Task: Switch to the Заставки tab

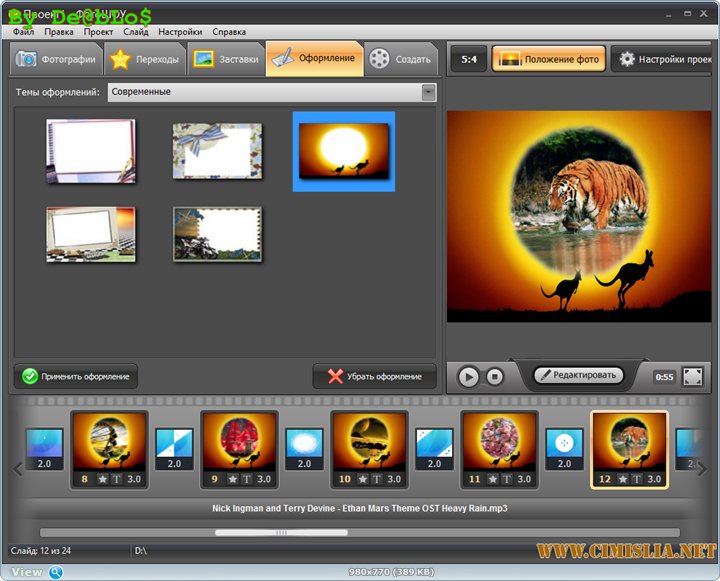Action: pos(227,59)
